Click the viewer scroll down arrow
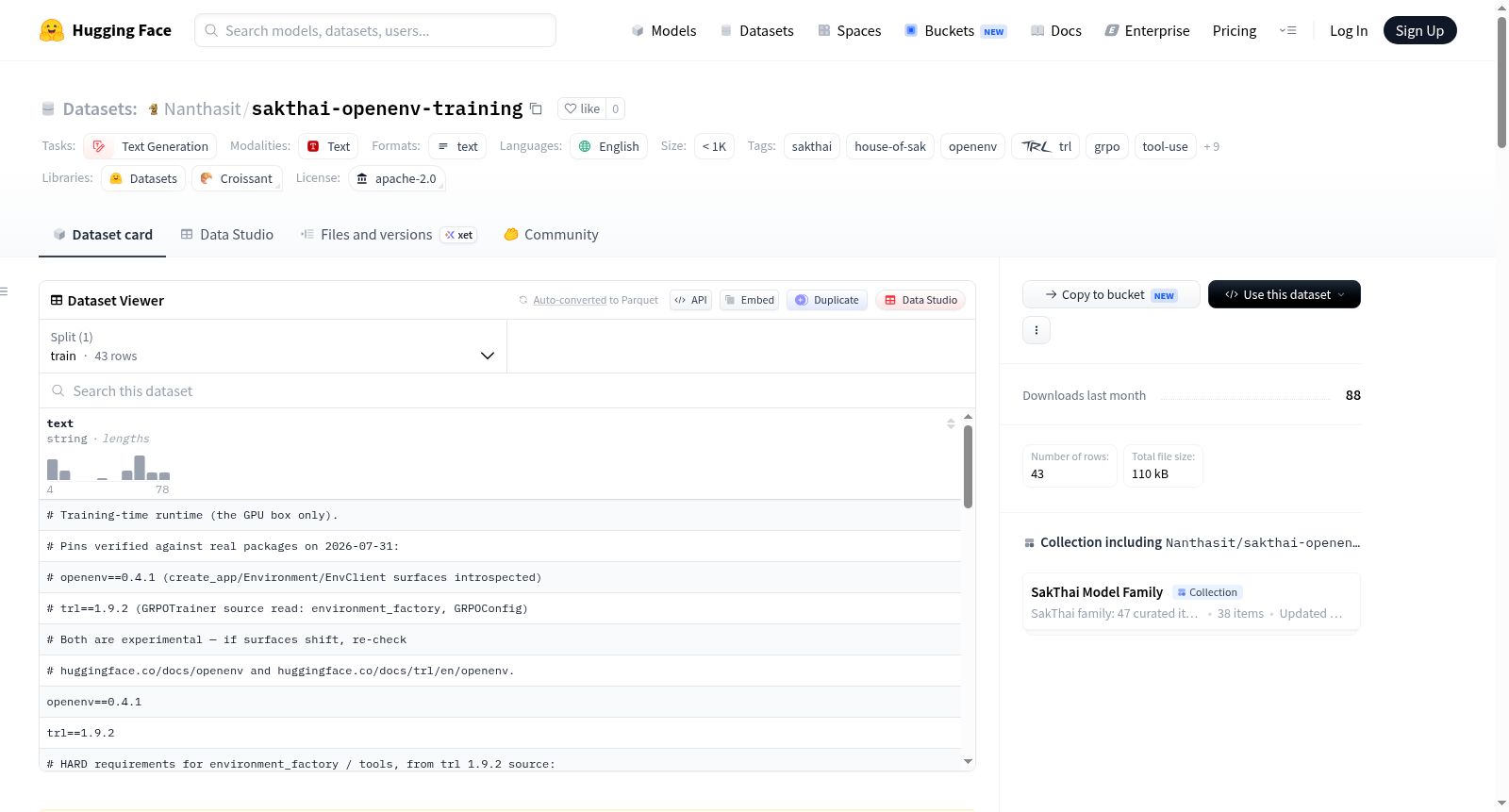Viewport: 1509px width, 812px height. pyautogui.click(x=968, y=761)
